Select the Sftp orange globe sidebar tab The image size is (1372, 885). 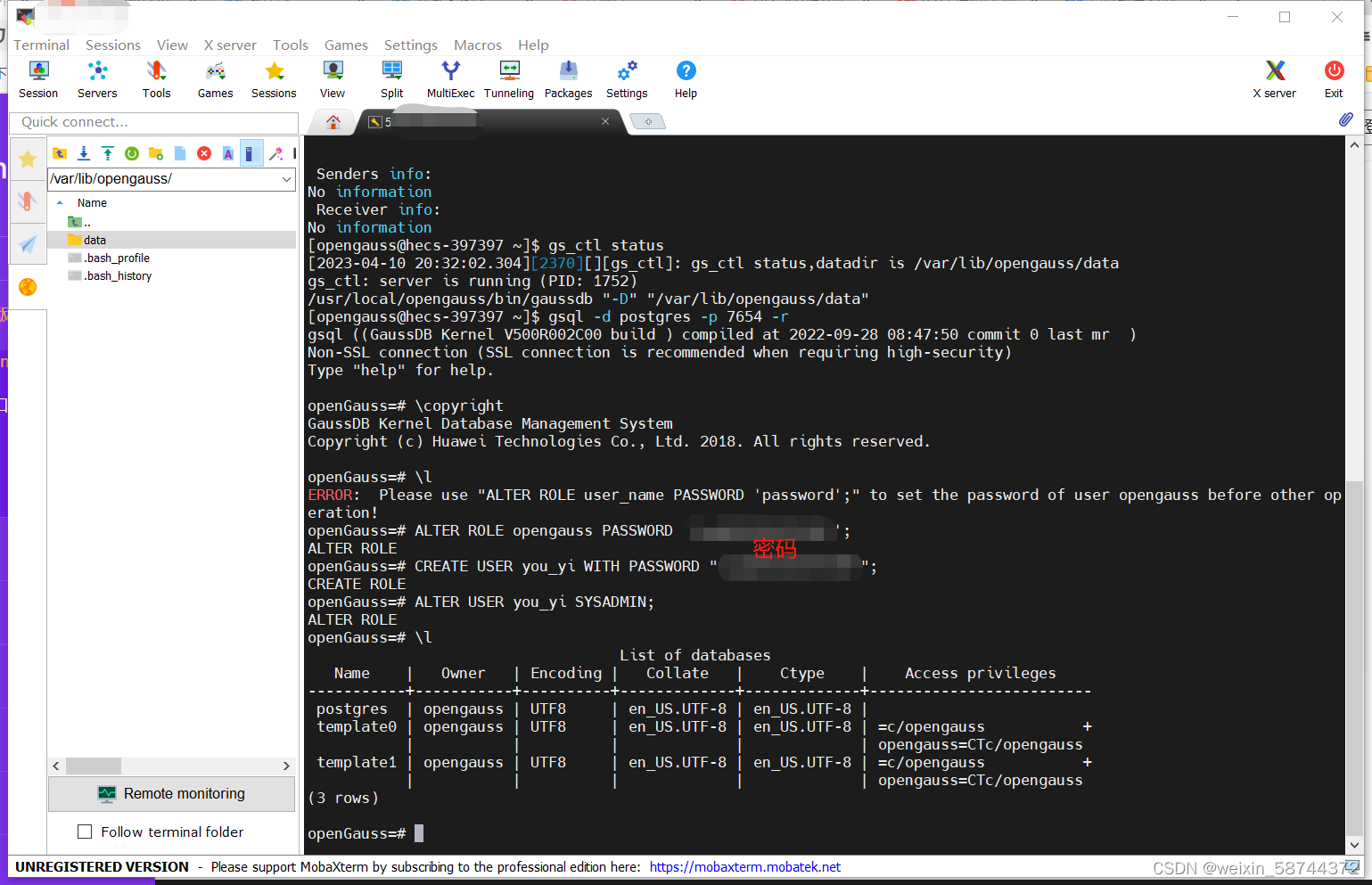tap(28, 286)
